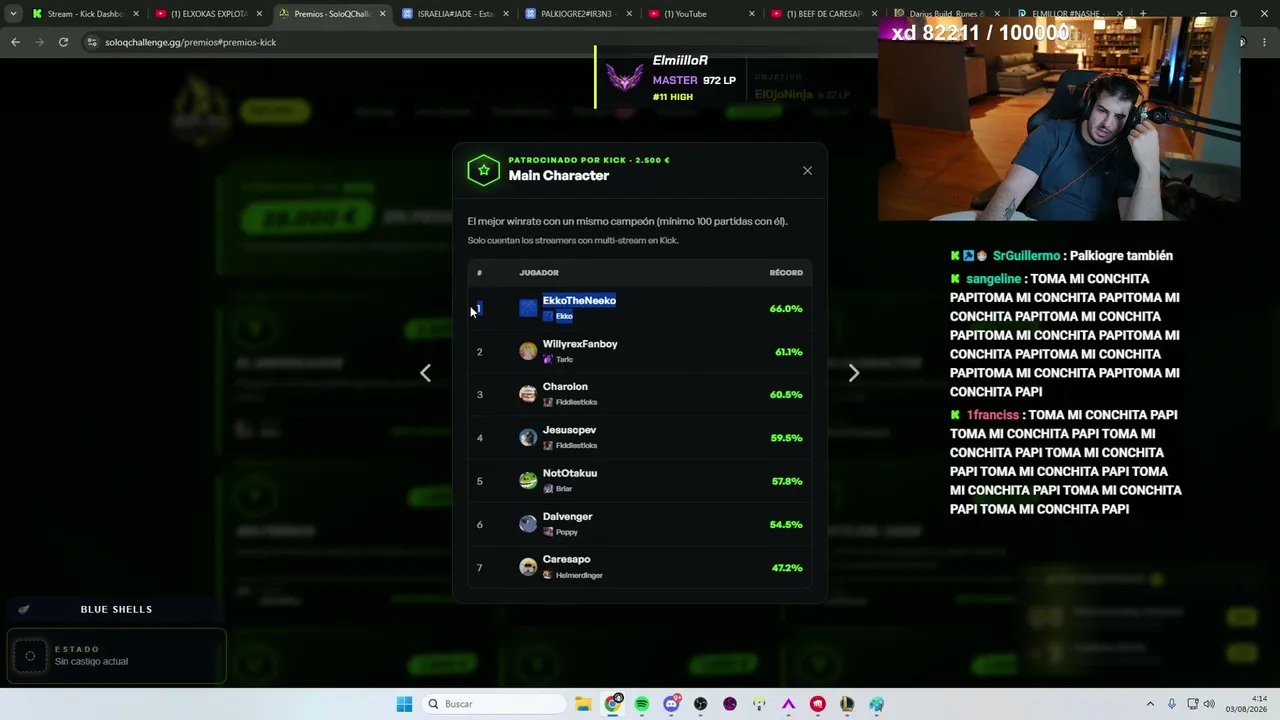Go to the next prize card arrow

pos(853,373)
